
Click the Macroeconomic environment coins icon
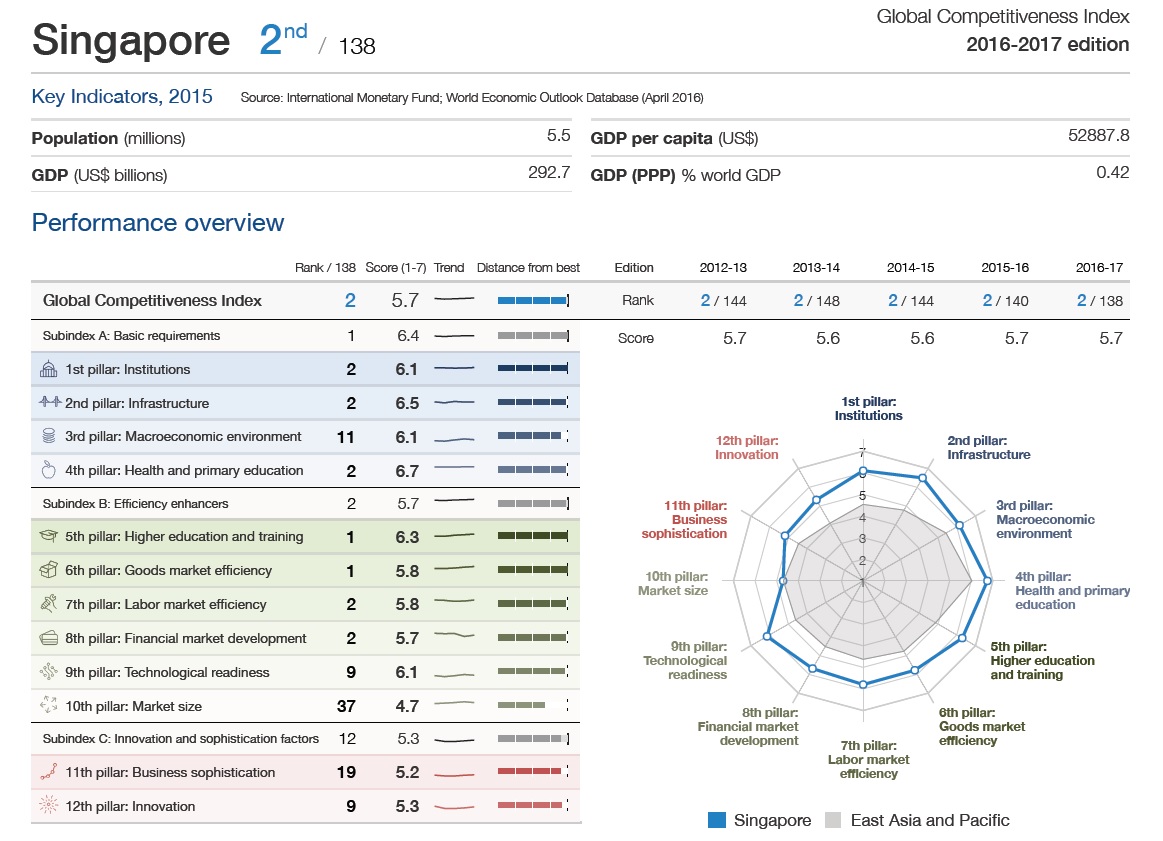[49, 436]
